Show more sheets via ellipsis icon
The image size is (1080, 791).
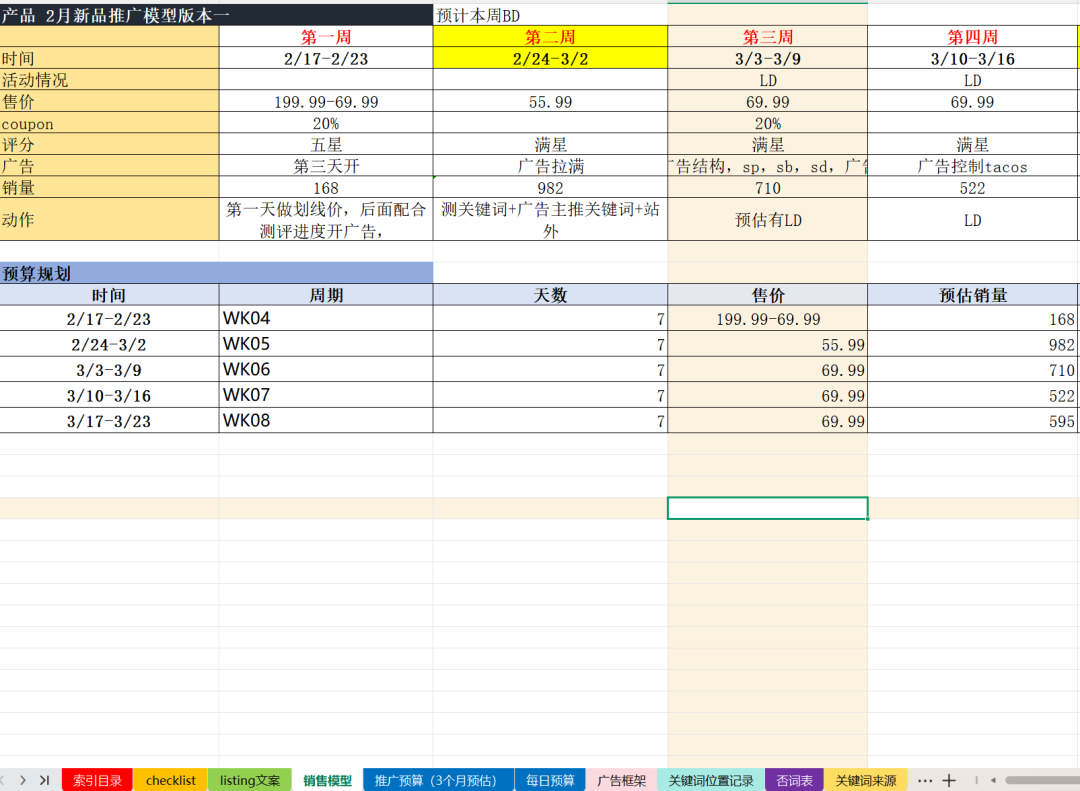click(925, 781)
